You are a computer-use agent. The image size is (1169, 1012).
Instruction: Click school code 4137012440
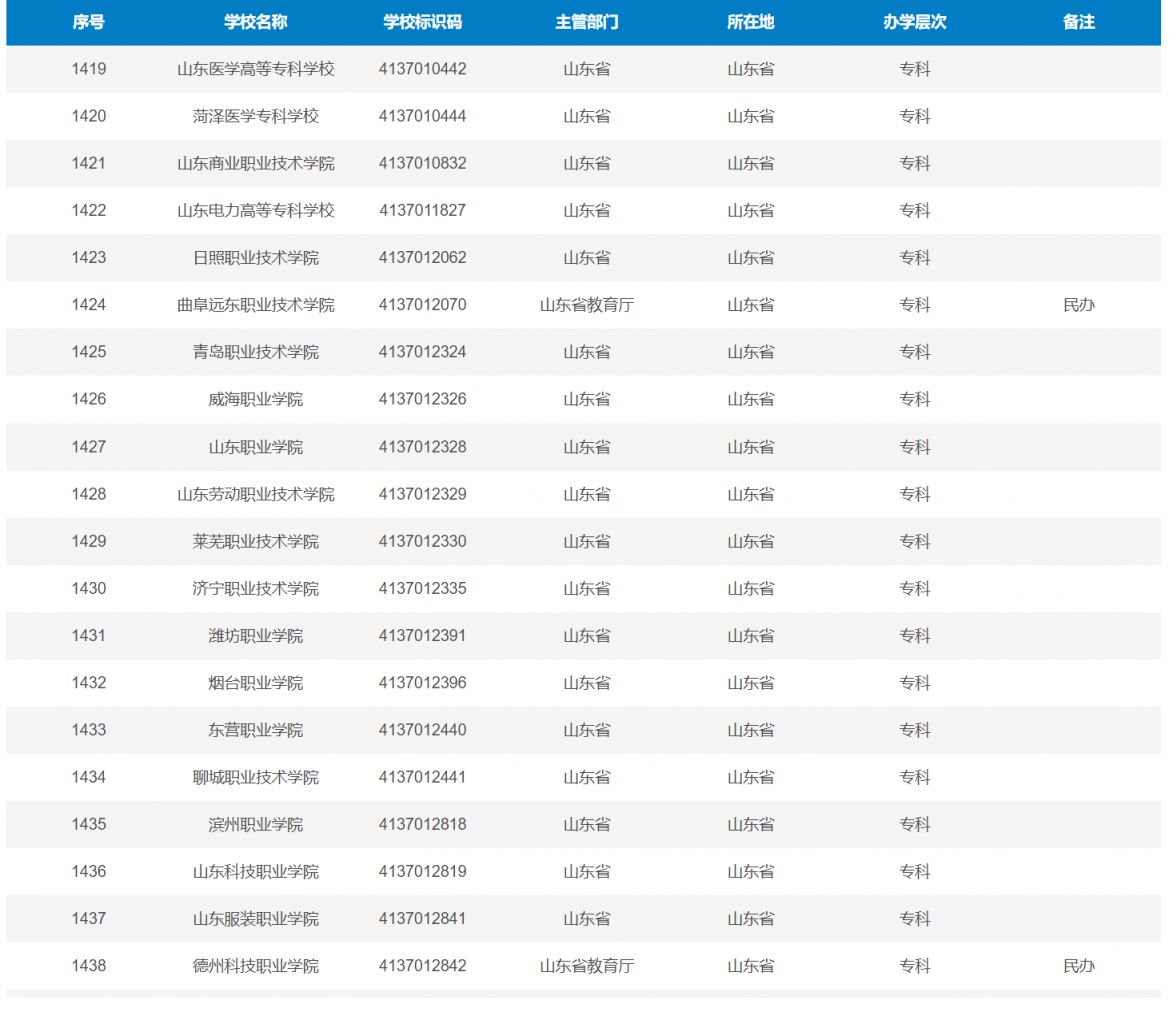(x=423, y=730)
